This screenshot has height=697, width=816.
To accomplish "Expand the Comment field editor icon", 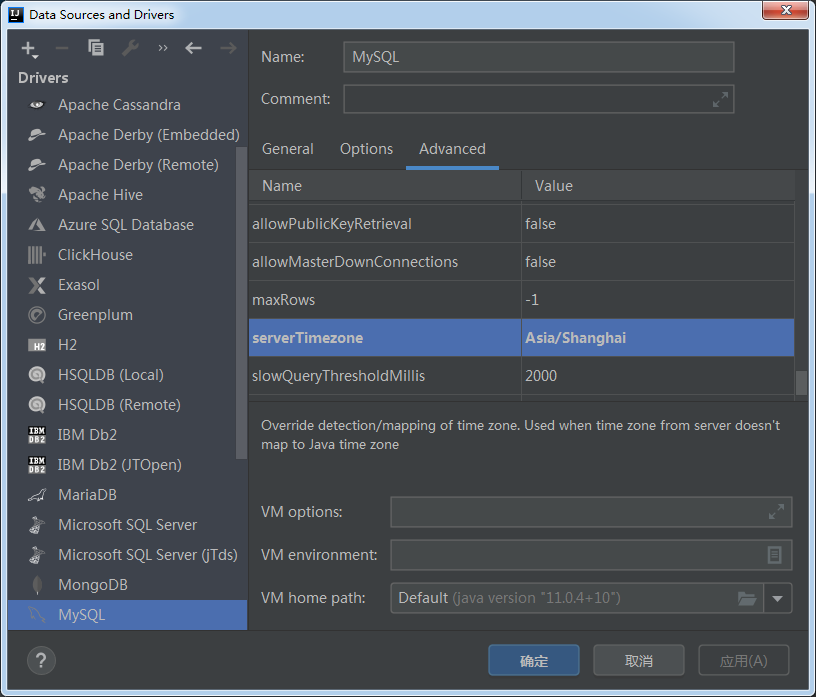I will click(x=720, y=99).
